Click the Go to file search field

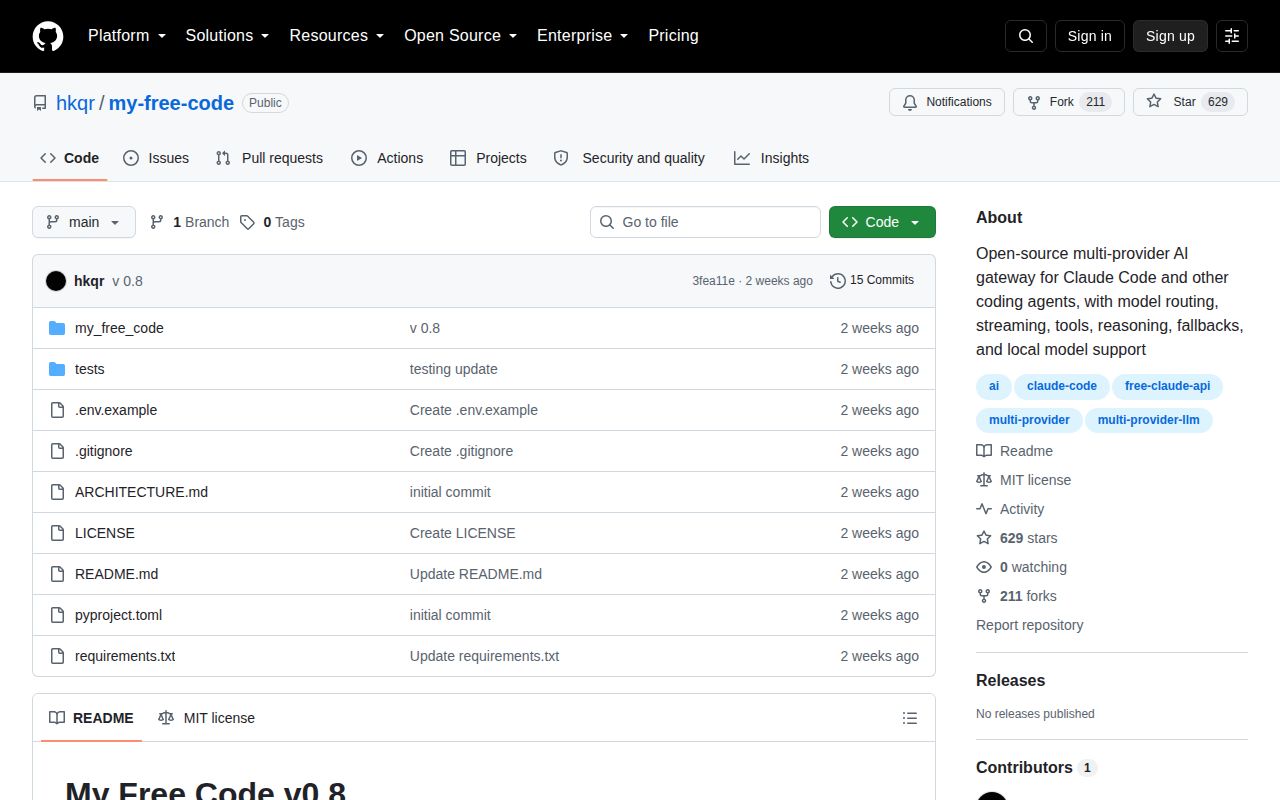[x=705, y=222]
